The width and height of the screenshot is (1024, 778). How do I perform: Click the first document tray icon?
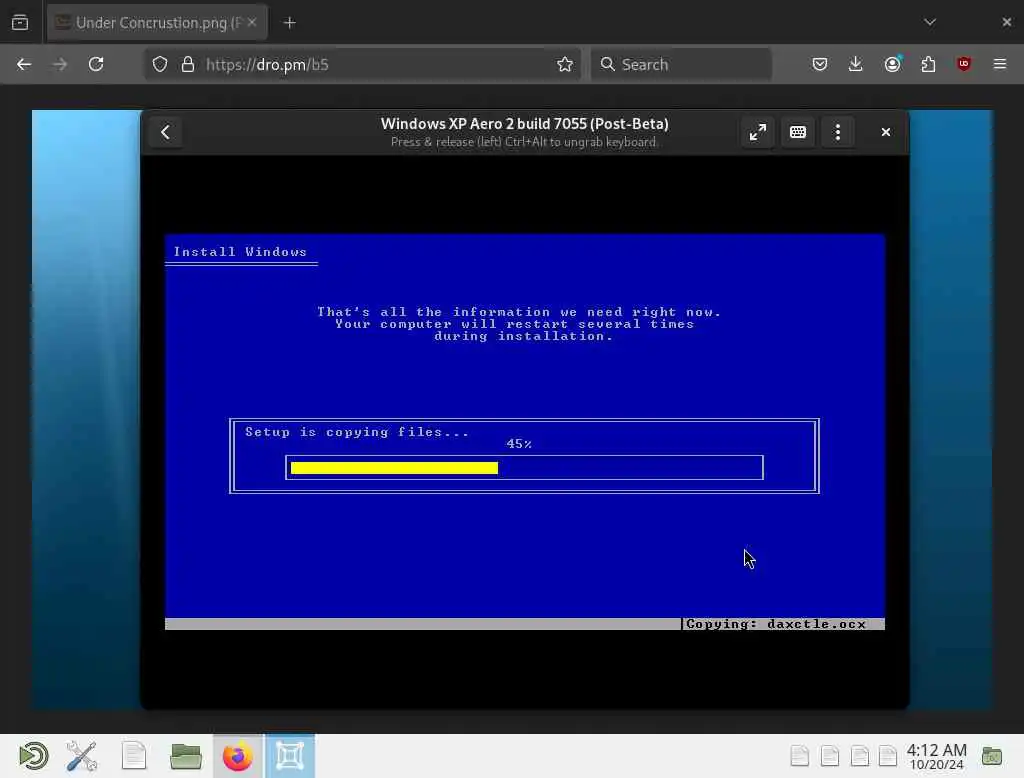(799, 756)
